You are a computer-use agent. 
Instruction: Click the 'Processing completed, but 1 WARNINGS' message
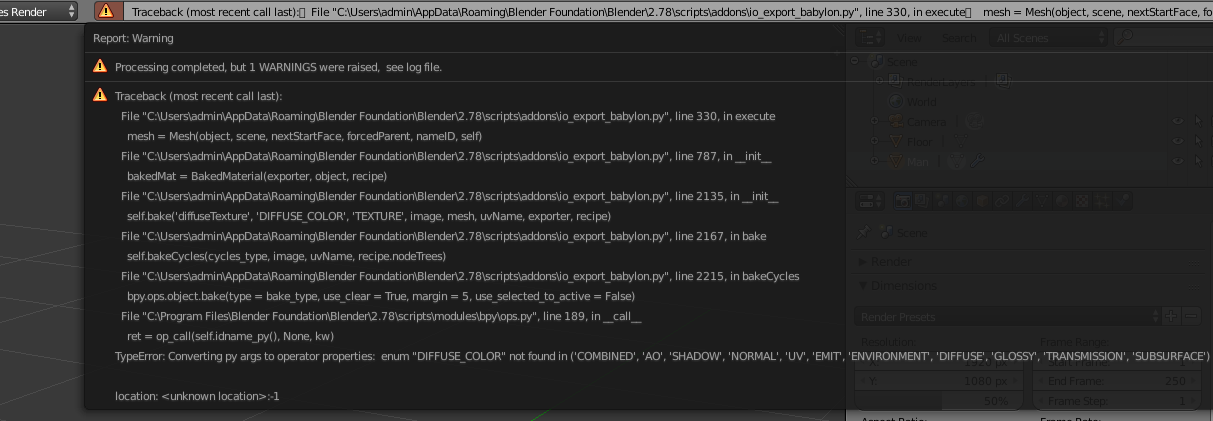[x=278, y=67]
